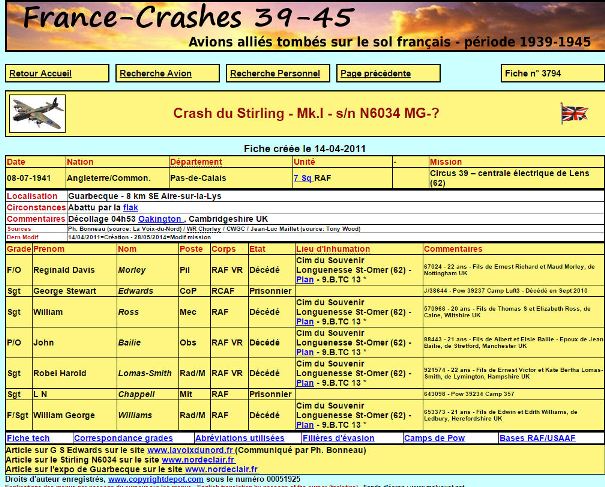The image size is (605, 487).
Task: Click the crash title 'Crash du Stirling - Mk.I'
Action: pyautogui.click(x=306, y=113)
